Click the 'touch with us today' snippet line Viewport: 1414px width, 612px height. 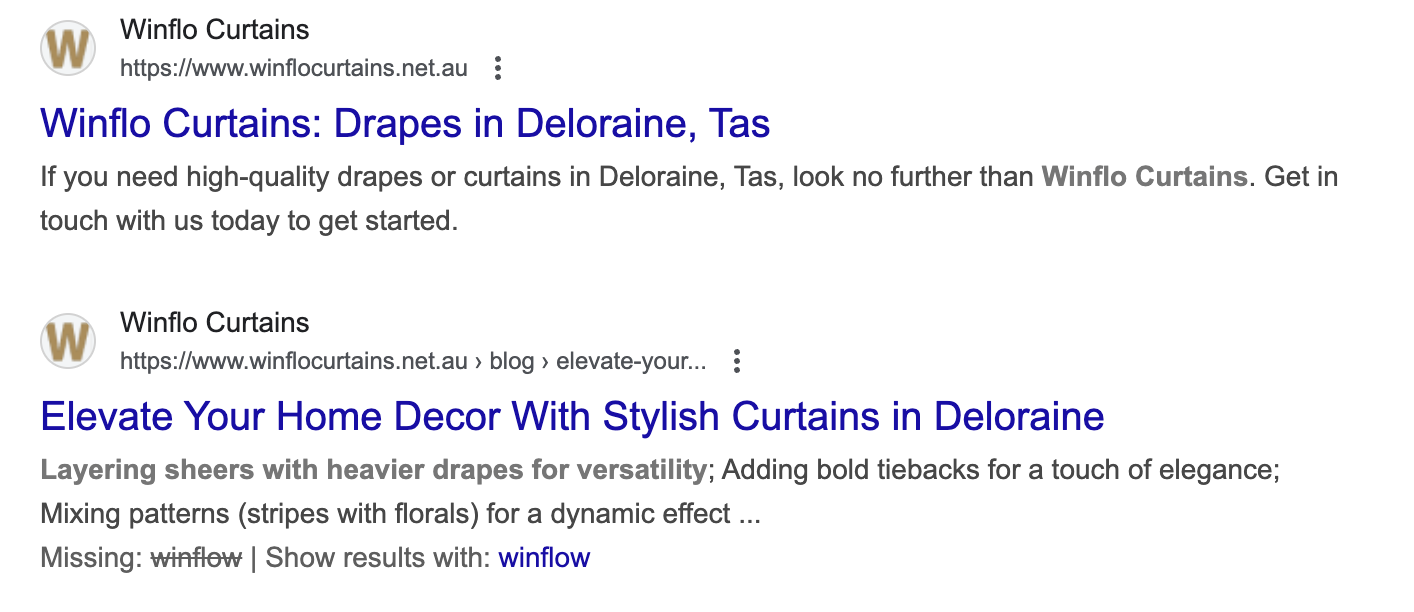click(x=248, y=220)
